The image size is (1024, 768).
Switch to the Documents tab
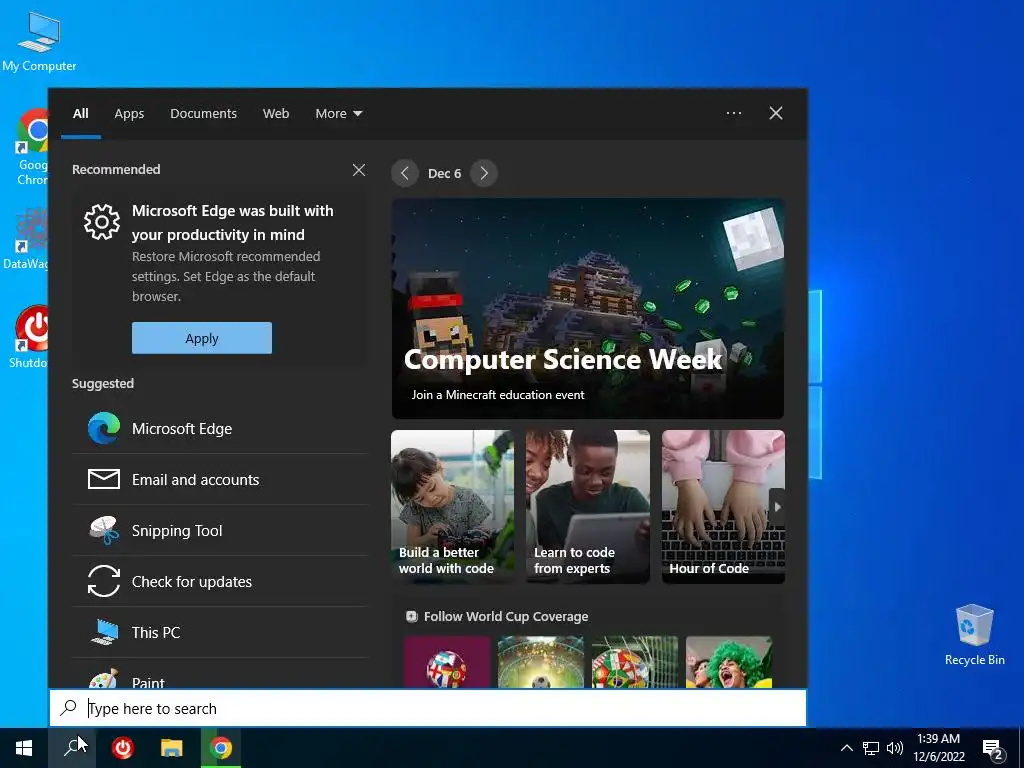click(203, 113)
